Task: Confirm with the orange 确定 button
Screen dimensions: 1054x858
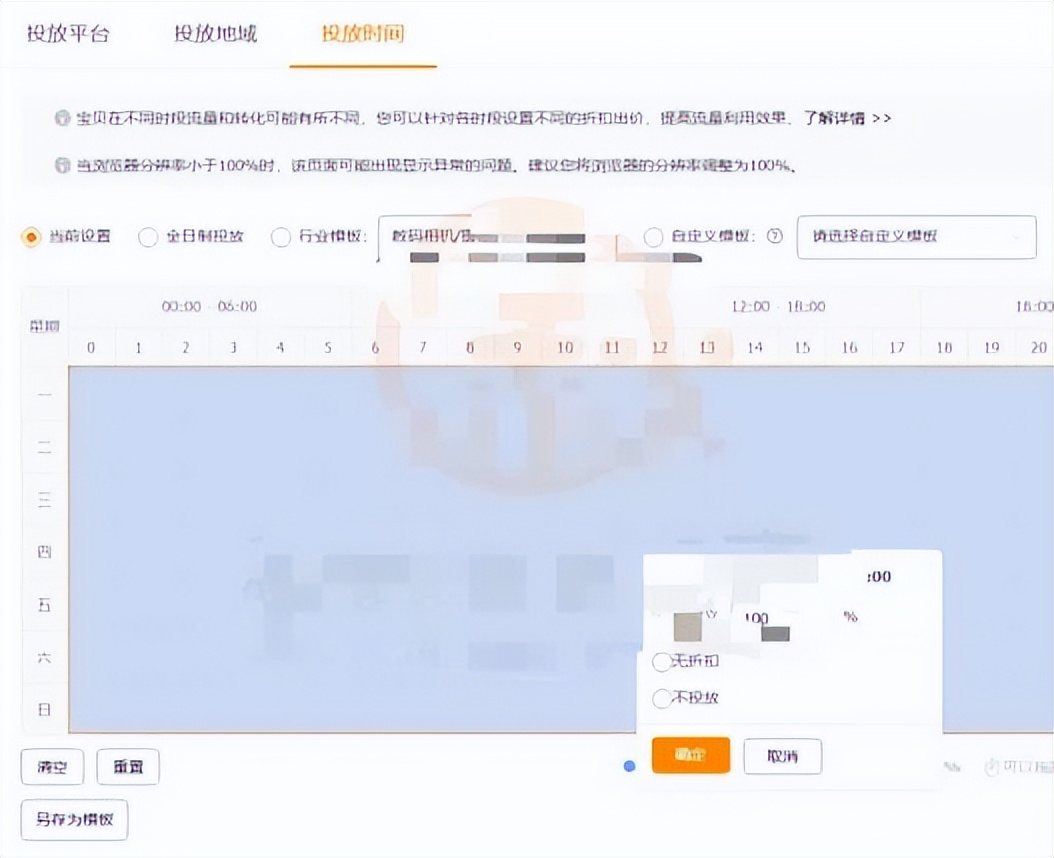Action: click(691, 756)
